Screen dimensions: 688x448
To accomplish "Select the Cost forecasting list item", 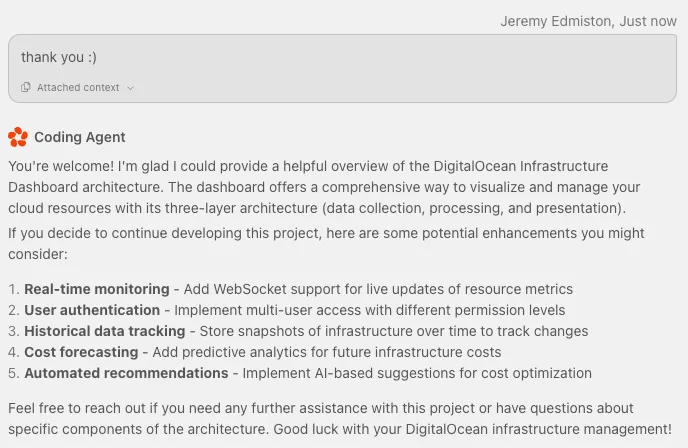I will click(x=254, y=352).
